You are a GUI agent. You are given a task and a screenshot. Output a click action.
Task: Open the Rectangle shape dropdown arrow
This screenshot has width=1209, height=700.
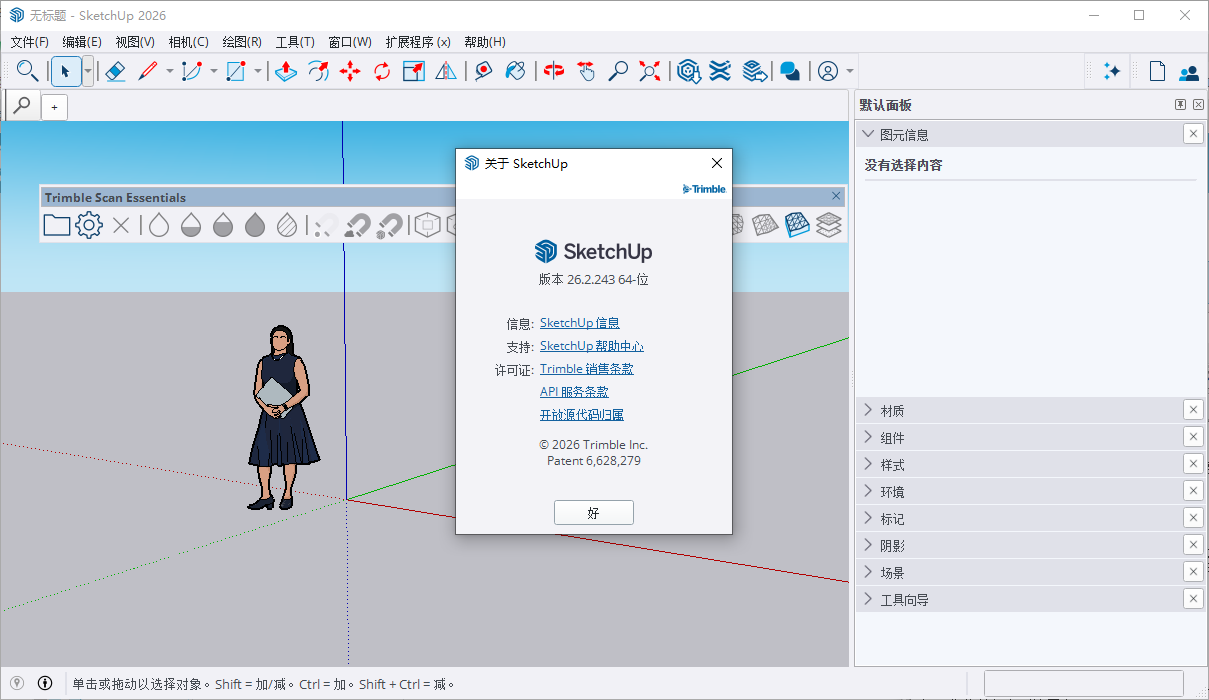257,71
